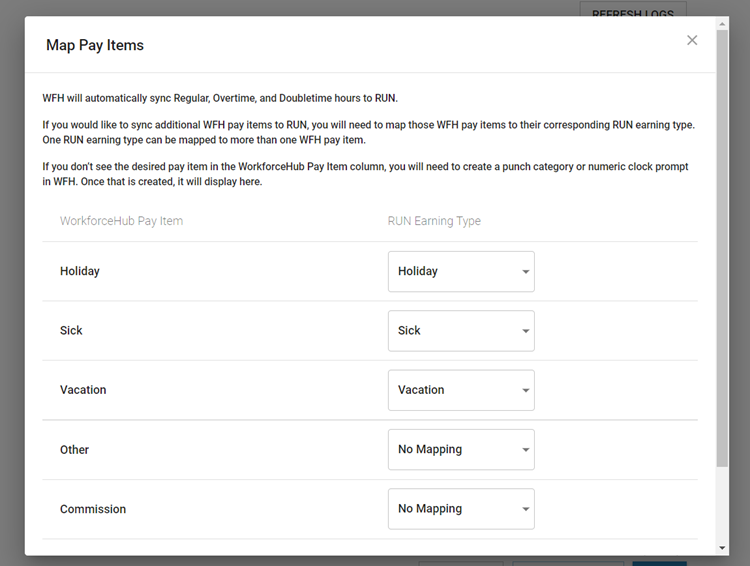
Task: Click the Map Pay Items dialog title
Action: pyautogui.click(x=95, y=45)
